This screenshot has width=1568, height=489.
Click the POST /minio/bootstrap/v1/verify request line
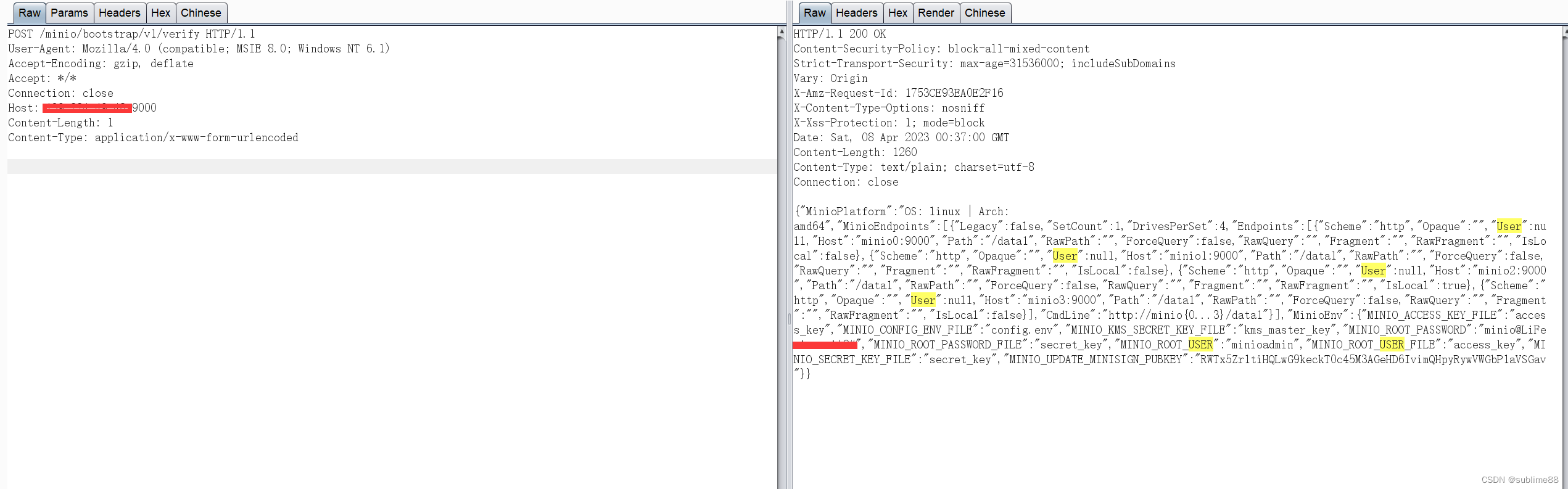(x=131, y=34)
